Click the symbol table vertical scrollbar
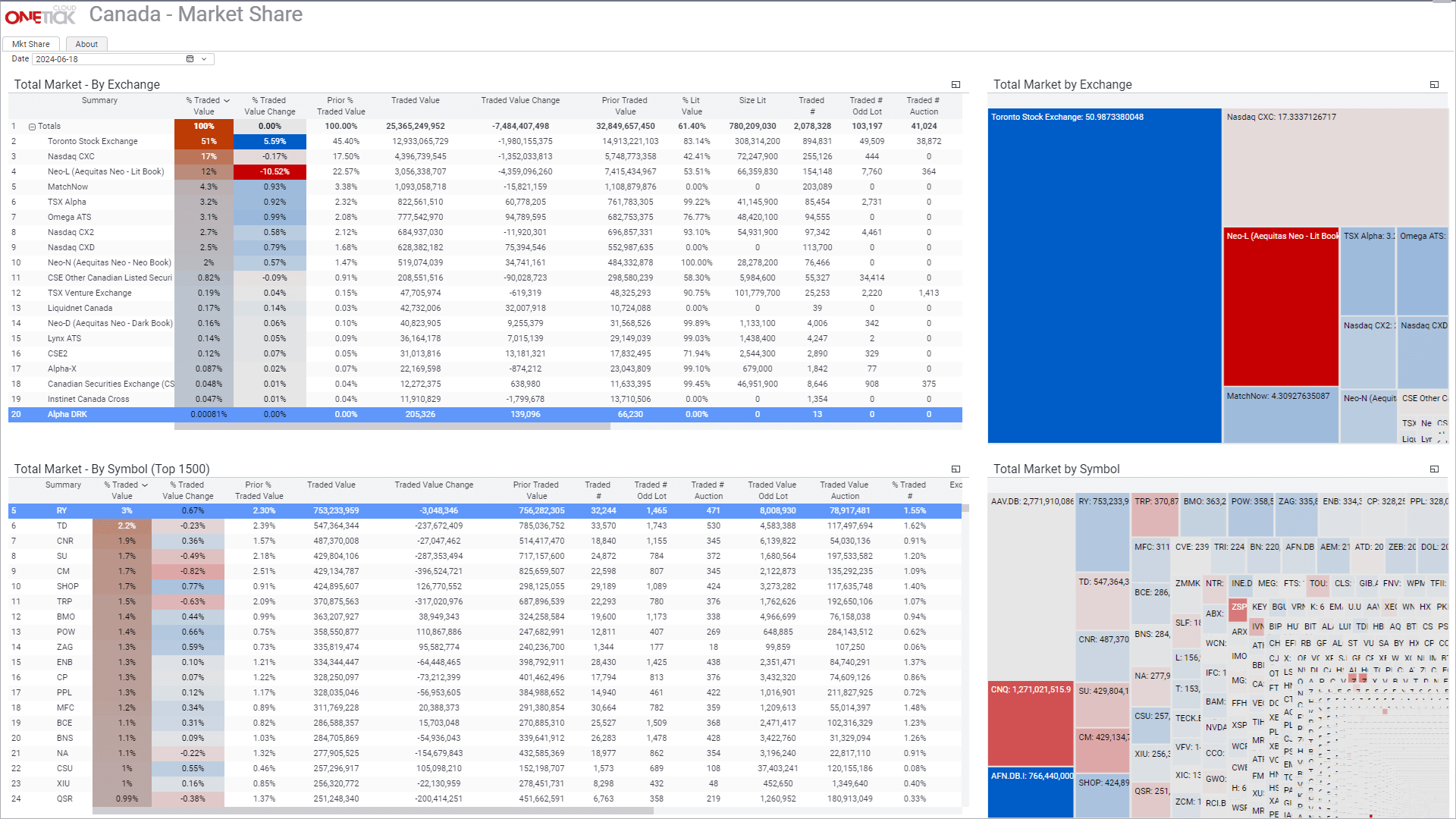Viewport: 1456px width, 819px height. pyautogui.click(x=965, y=508)
